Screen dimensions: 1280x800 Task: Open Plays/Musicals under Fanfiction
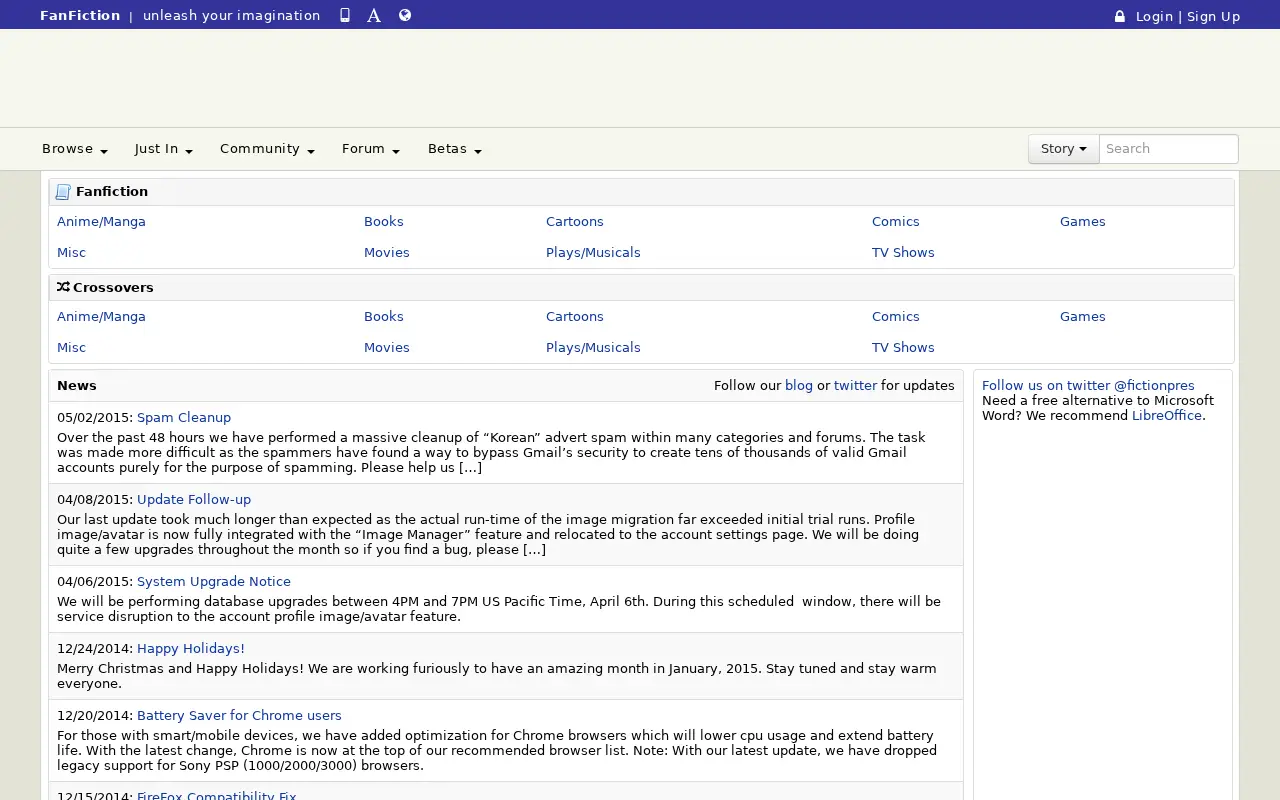(x=593, y=253)
